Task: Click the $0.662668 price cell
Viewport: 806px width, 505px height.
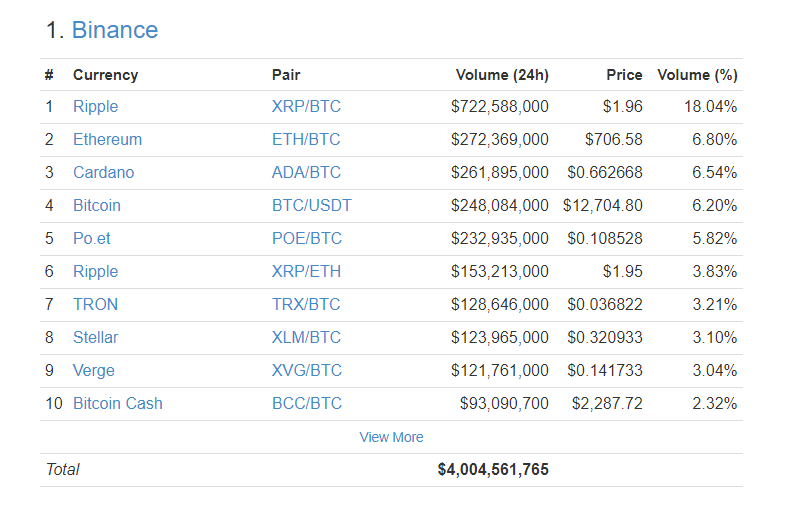Action: [x=605, y=172]
